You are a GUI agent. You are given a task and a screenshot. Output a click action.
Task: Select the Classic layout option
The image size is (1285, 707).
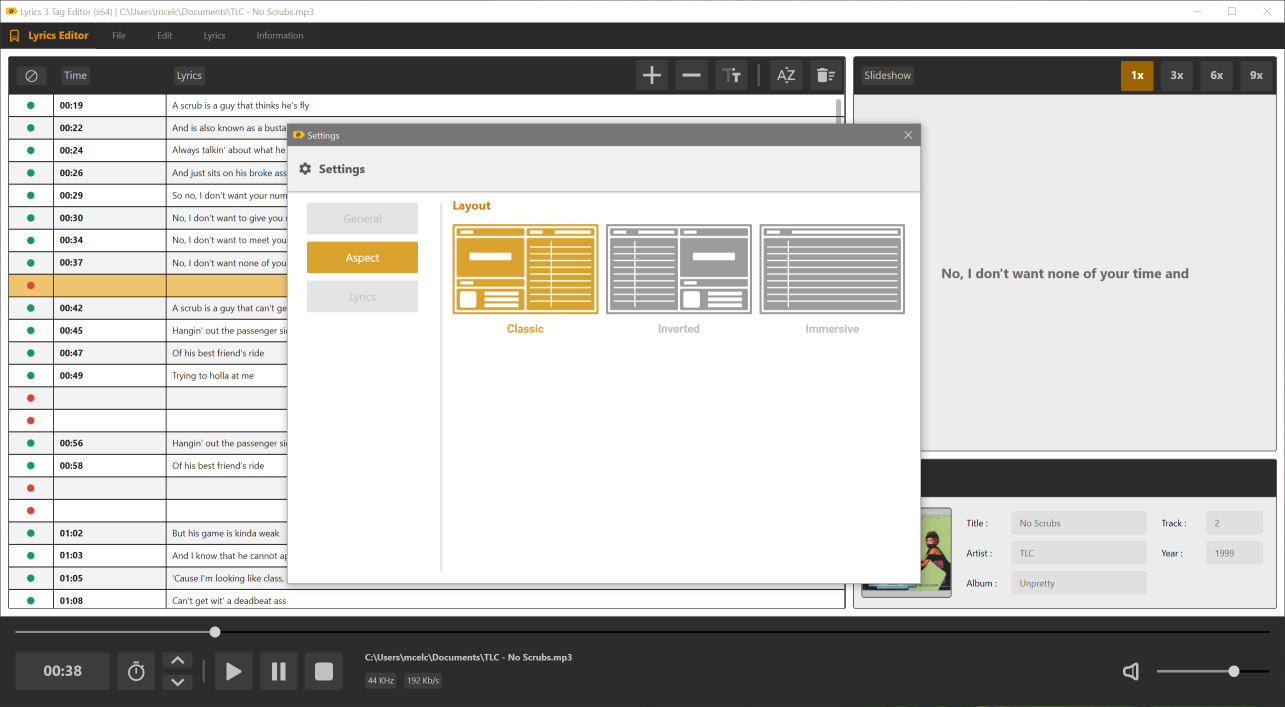point(525,269)
